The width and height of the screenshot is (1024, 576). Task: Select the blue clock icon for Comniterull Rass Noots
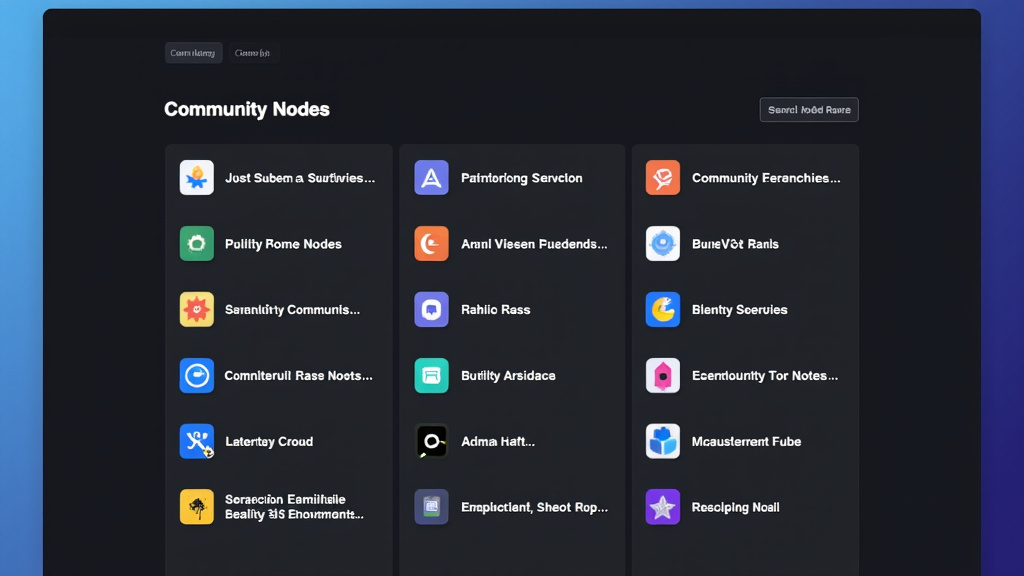[196, 375]
